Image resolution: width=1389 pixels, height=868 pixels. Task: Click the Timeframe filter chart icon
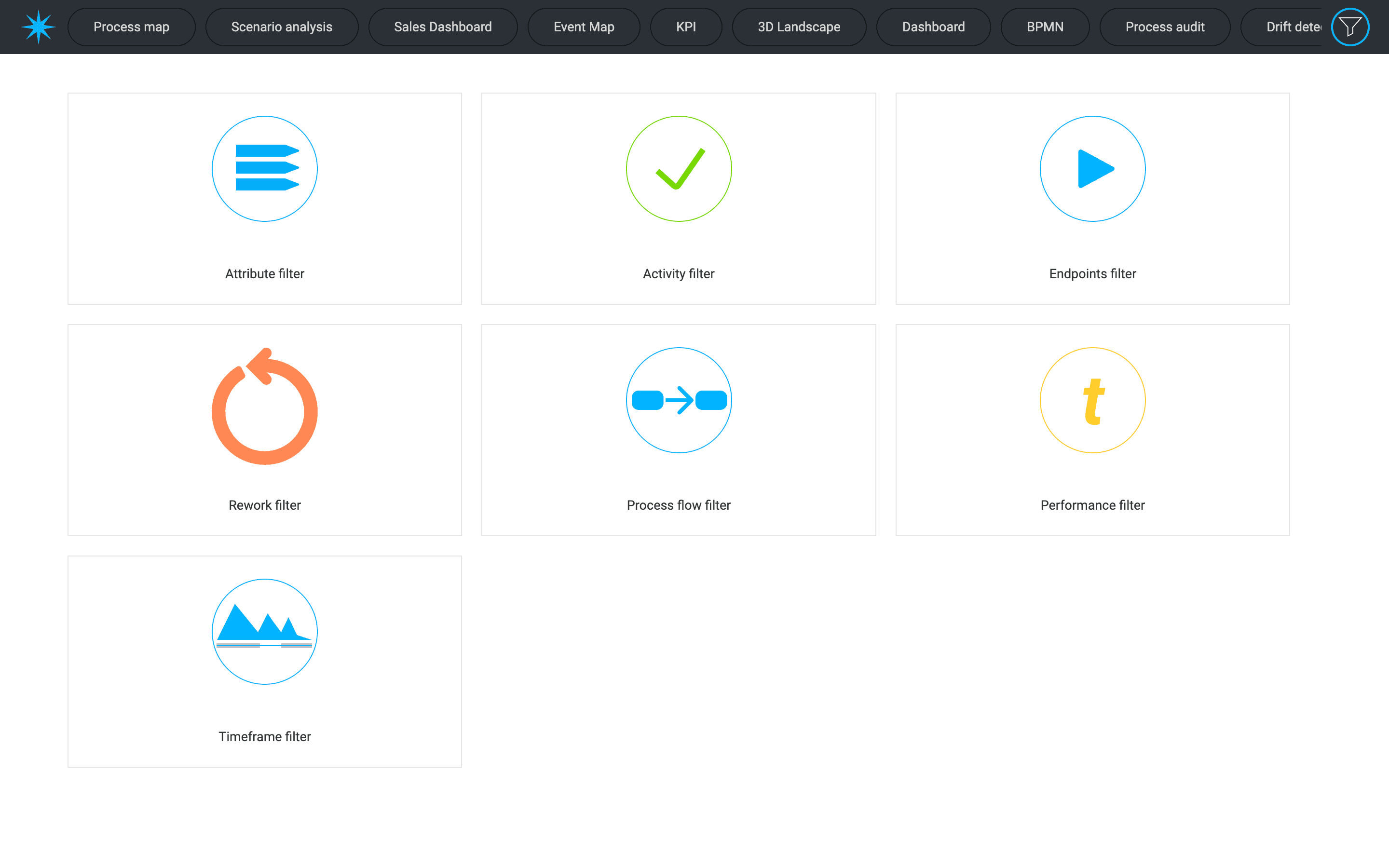(265, 632)
